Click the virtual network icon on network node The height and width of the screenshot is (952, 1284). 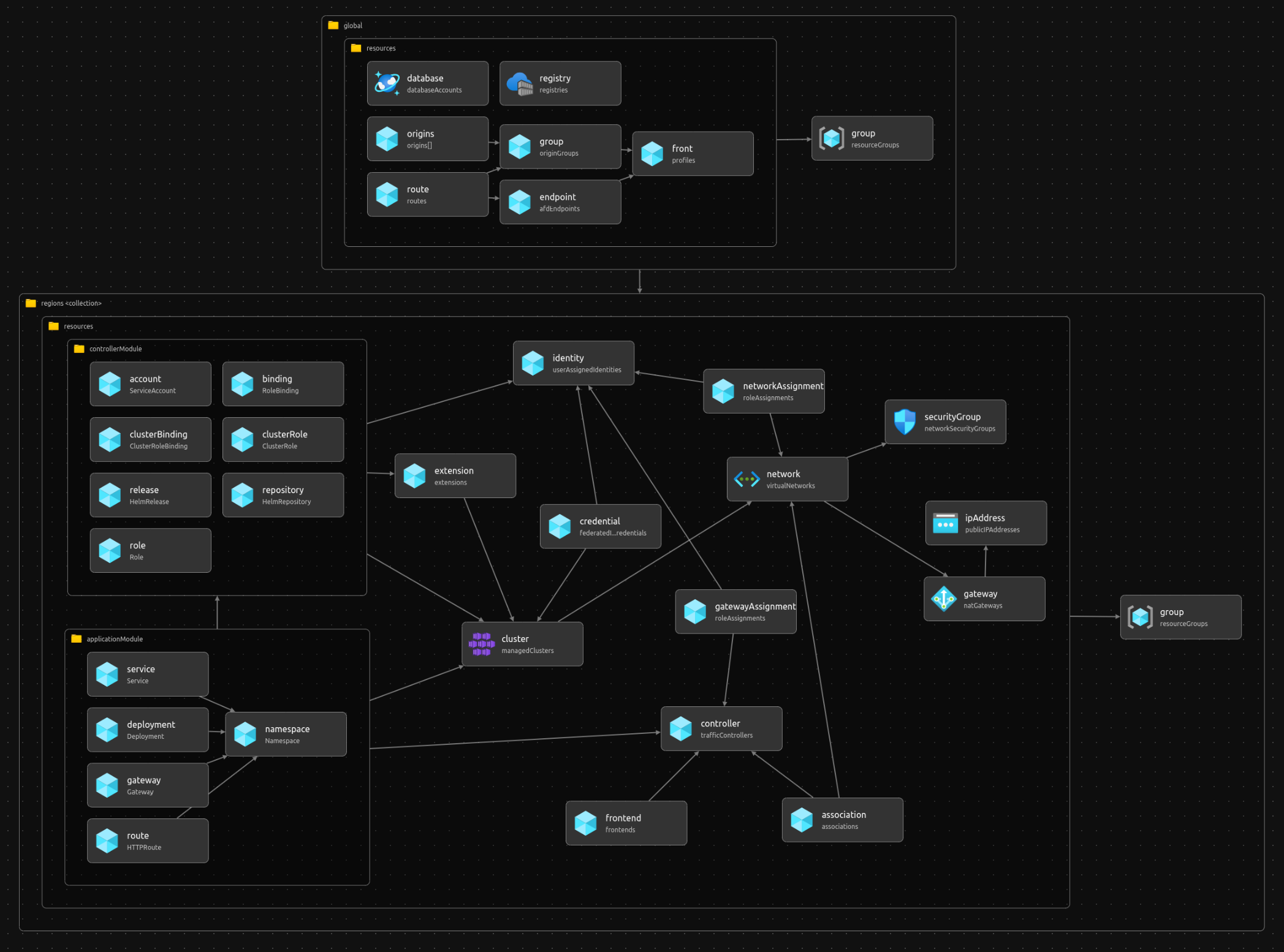coord(746,479)
